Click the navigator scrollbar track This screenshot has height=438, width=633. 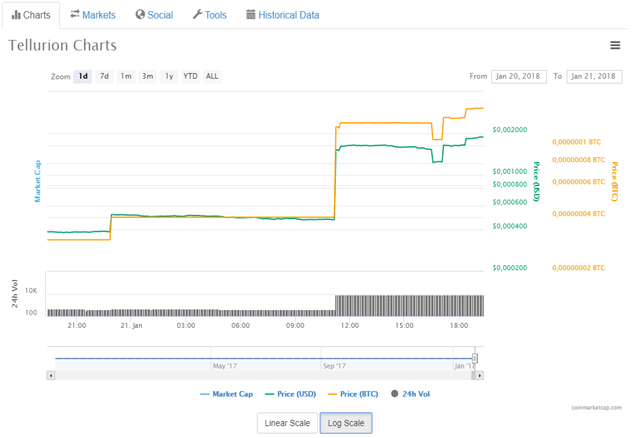coord(263,375)
